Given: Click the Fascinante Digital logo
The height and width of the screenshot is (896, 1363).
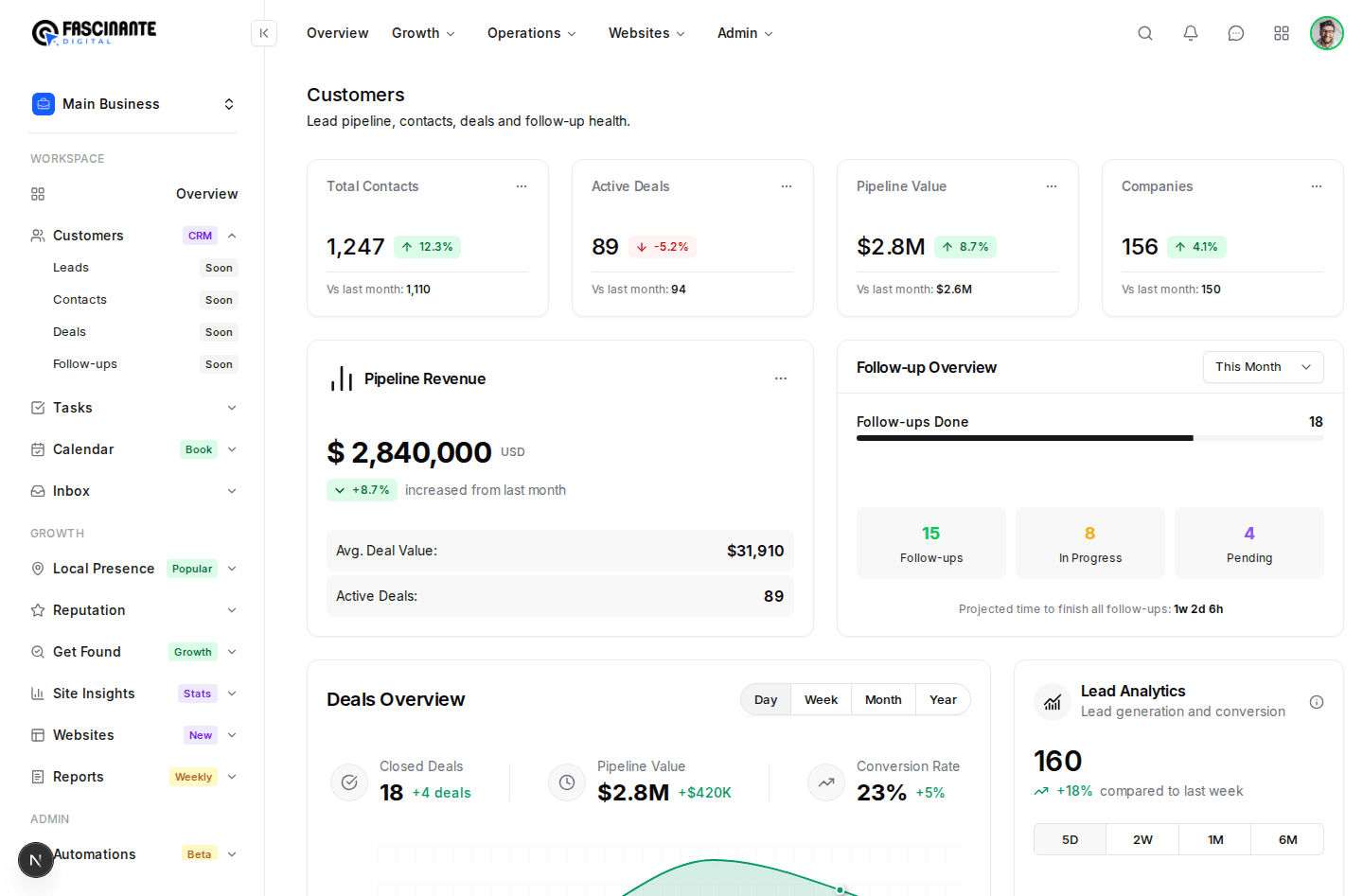Looking at the screenshot, I should (94, 33).
